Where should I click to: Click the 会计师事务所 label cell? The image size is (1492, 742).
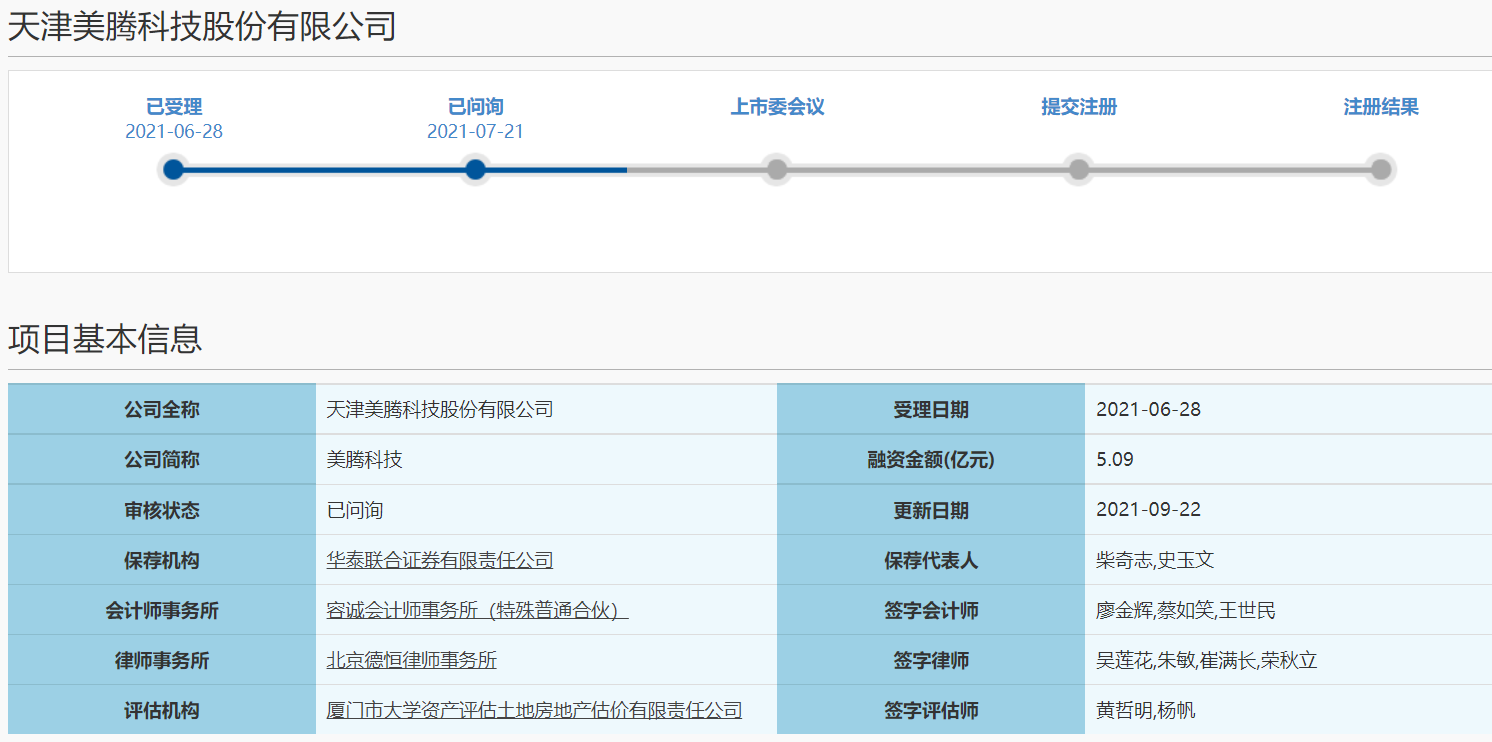162,610
